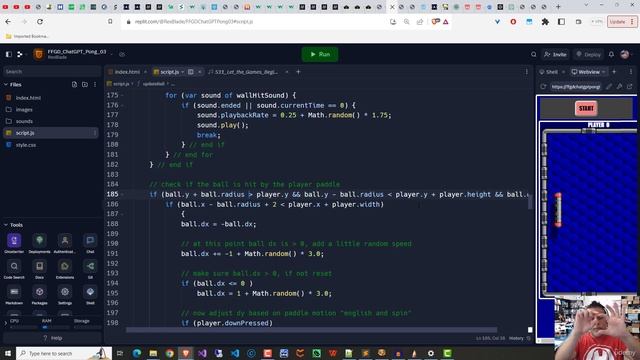Switch to the script.js editor tab
640x360 pixels.
tap(169, 72)
